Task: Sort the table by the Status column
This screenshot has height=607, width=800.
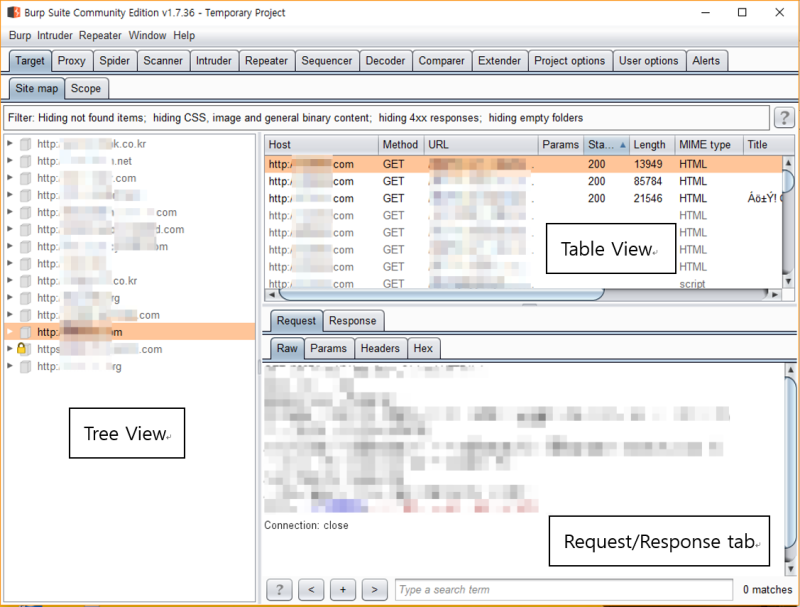Action: pos(607,144)
